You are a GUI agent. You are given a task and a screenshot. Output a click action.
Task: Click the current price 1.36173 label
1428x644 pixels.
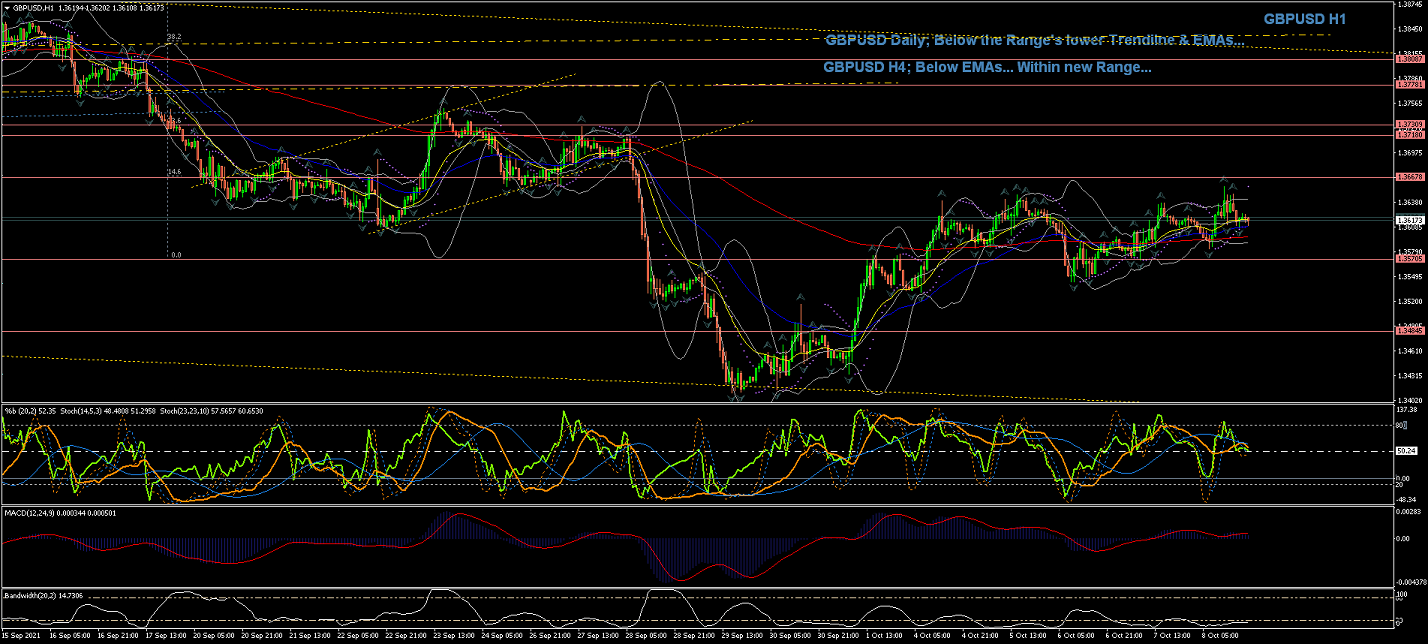pos(1410,220)
